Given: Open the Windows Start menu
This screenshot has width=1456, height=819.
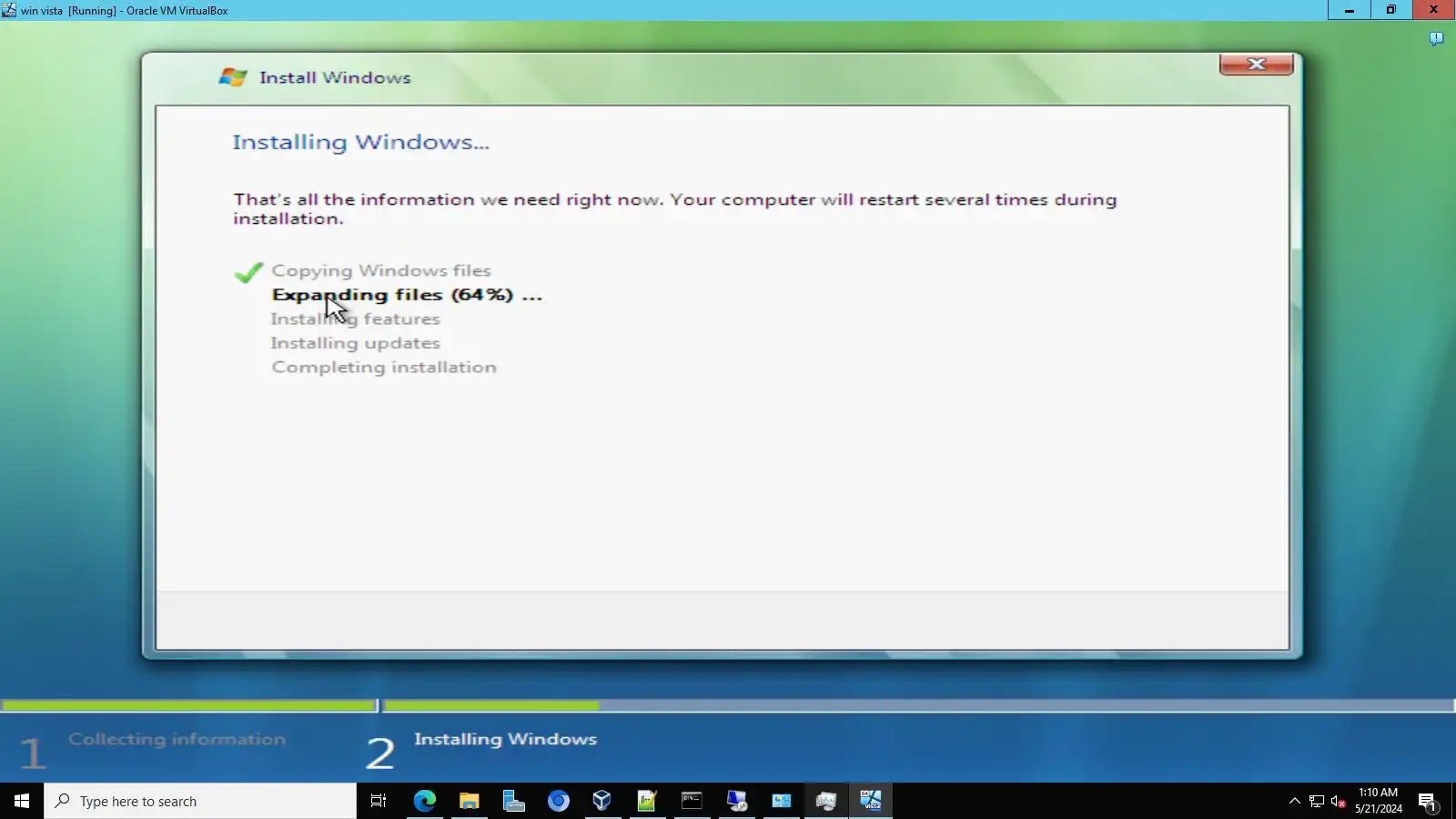Looking at the screenshot, I should [22, 801].
